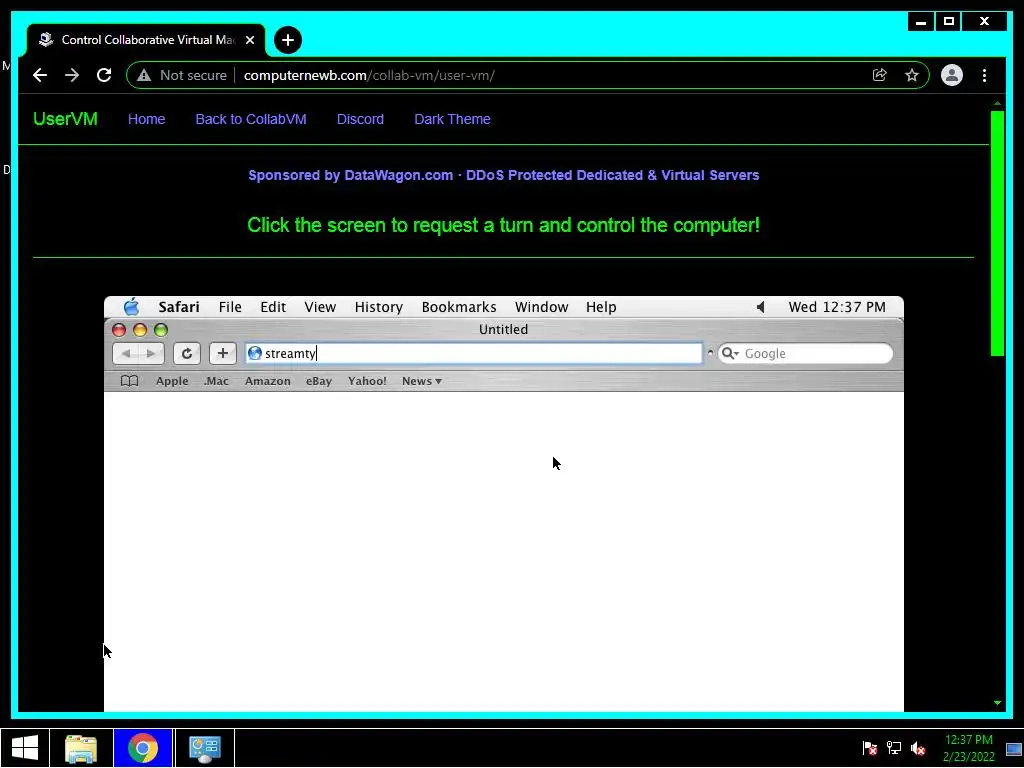Screen dimensions: 1024x768
Task: Share this page via share icon
Action: [880, 75]
